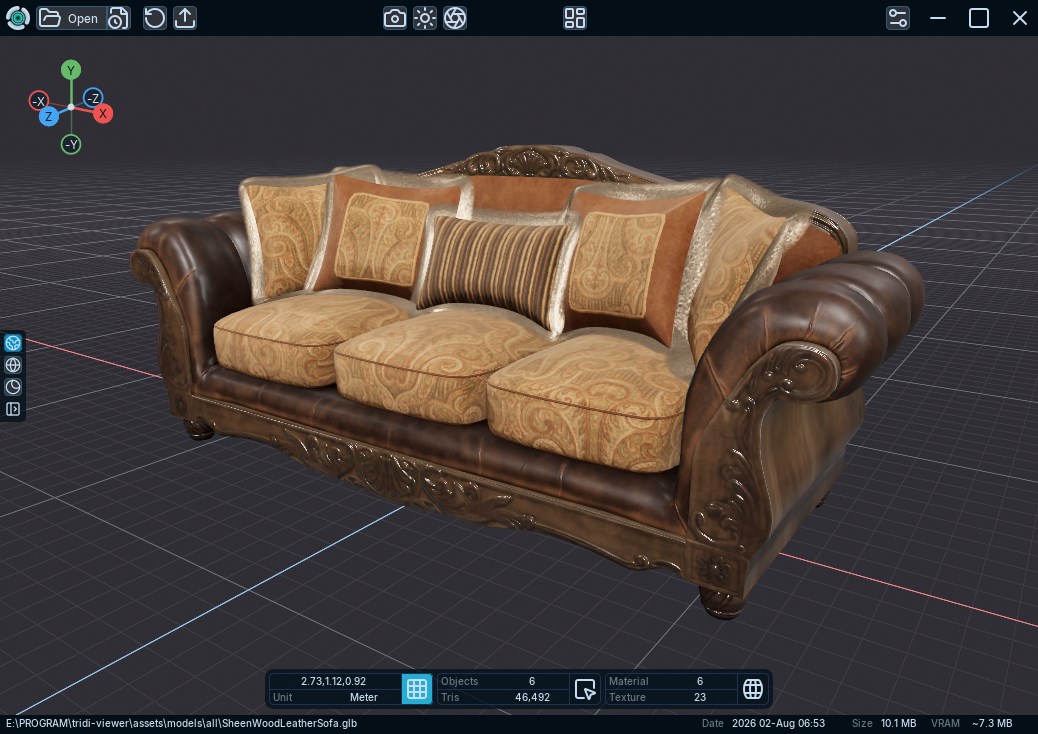Snap view to the -Z axis
Viewport: 1038px width, 734px height.
point(93,98)
